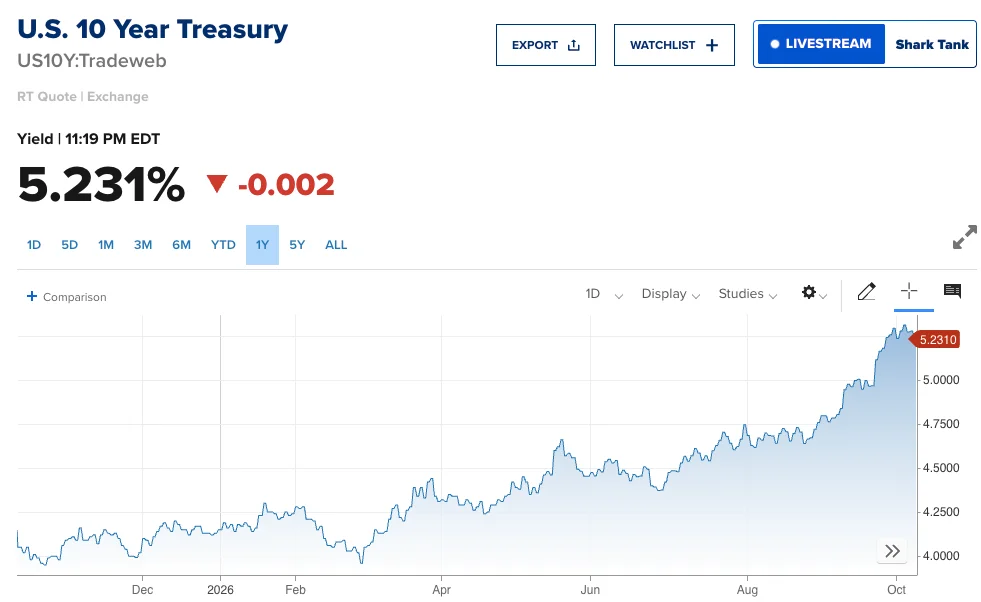Select the ALL time range tab

[x=336, y=245]
